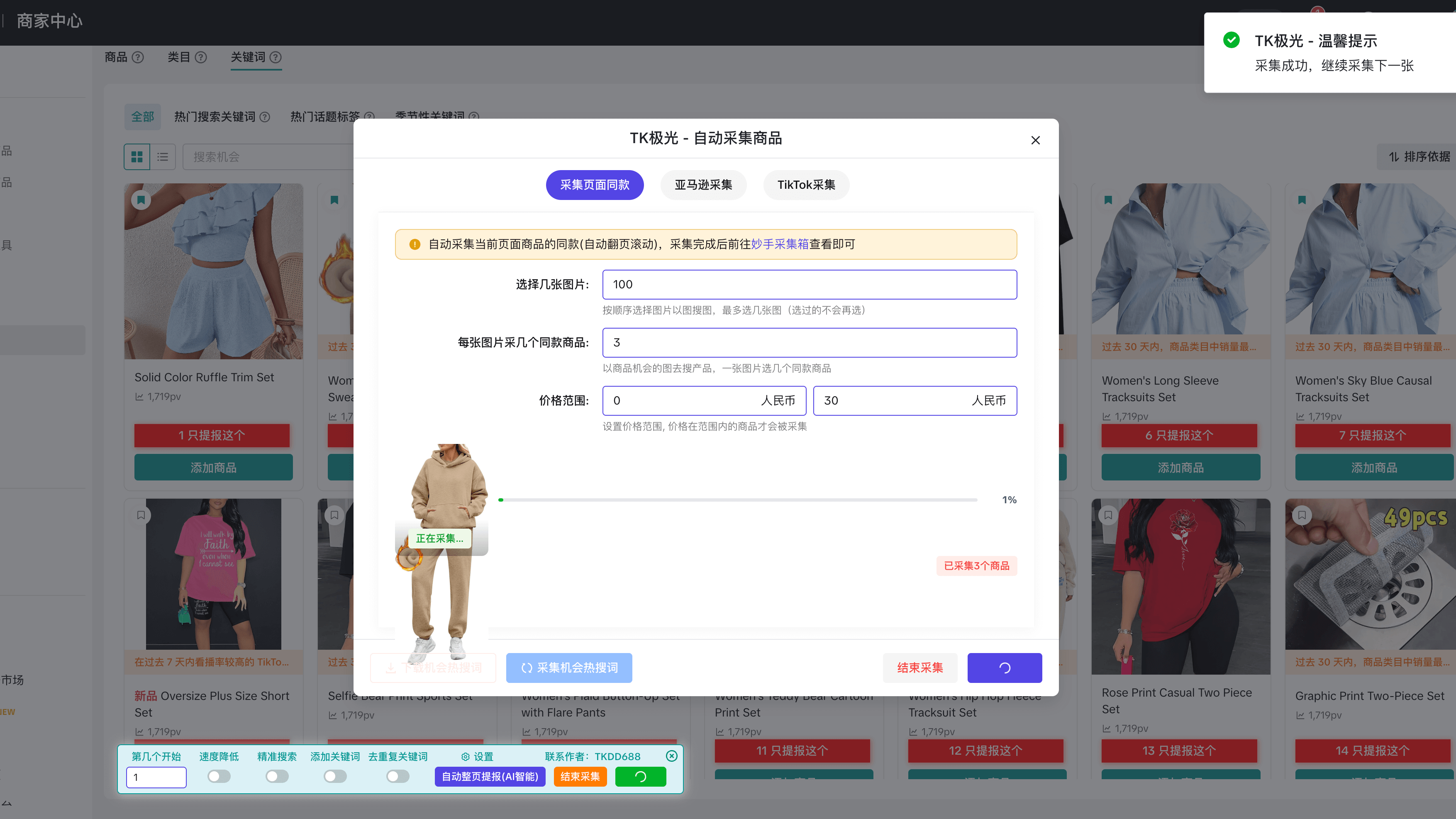Turn on the 精准搜索 switch
The width and height of the screenshot is (1456, 819).
click(277, 777)
